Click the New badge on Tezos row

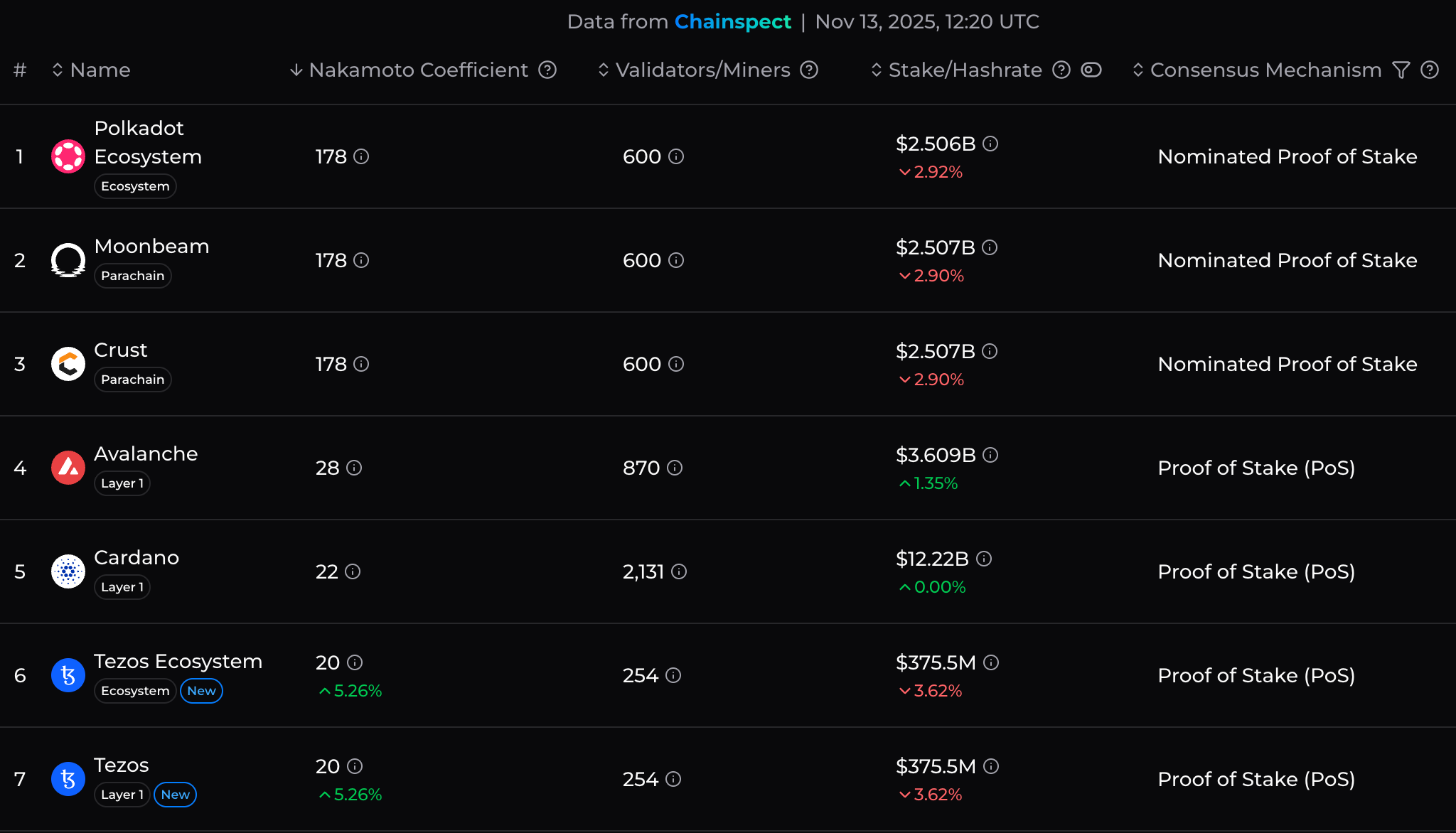tap(175, 795)
